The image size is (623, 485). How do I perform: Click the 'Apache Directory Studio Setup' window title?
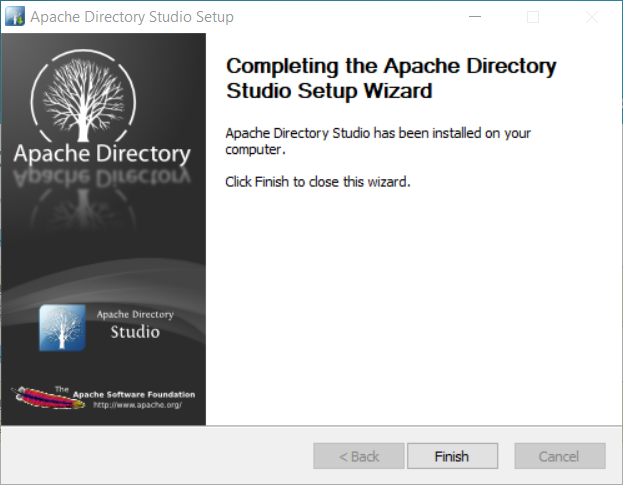pyautogui.click(x=132, y=17)
